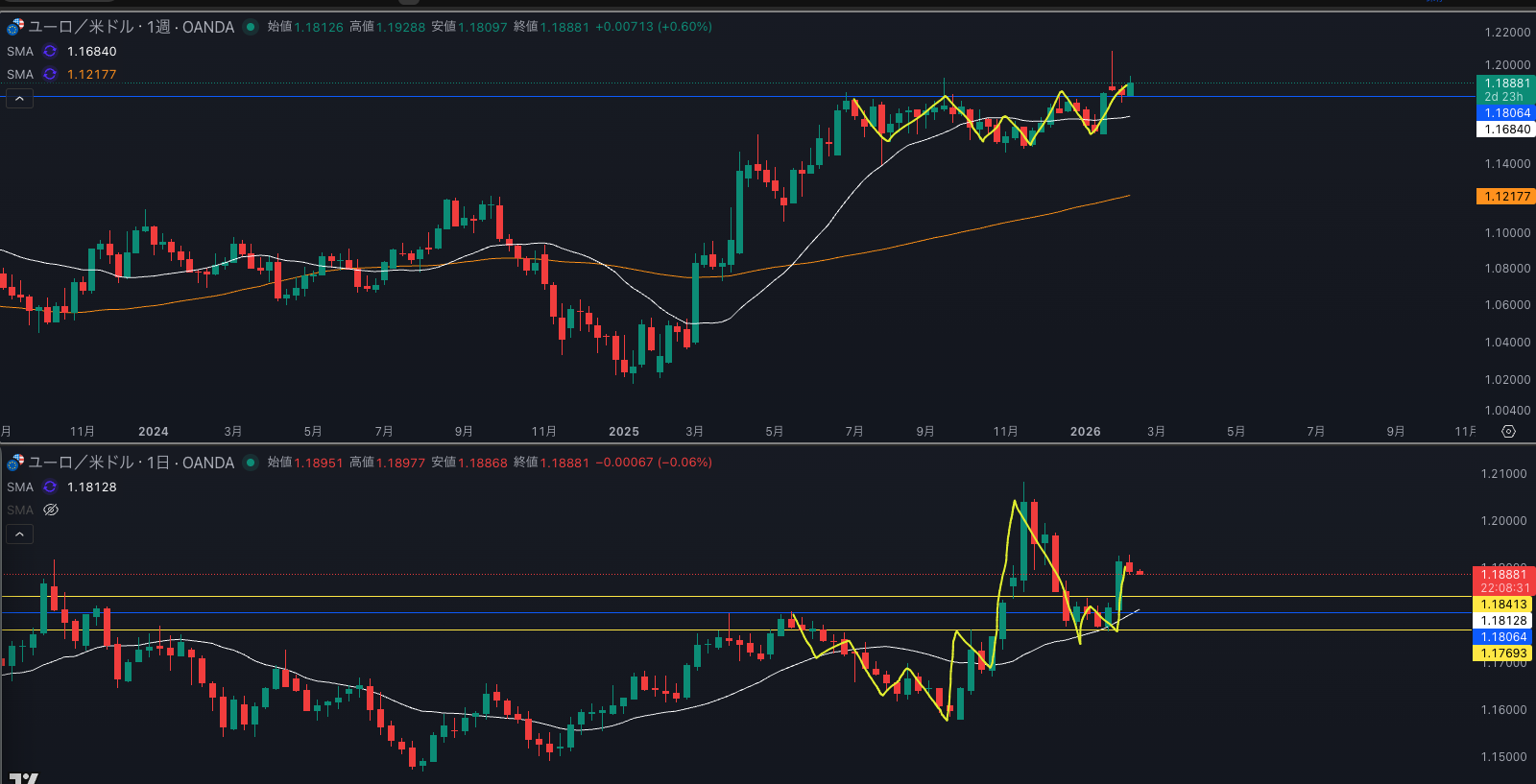Click the EUR/USD flag icon on daily chart
This screenshot has height=784, width=1536.
15,463
